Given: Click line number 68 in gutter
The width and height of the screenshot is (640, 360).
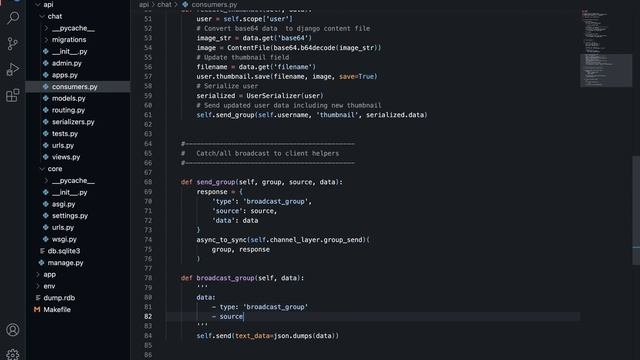Looking at the screenshot, I should (148, 182).
